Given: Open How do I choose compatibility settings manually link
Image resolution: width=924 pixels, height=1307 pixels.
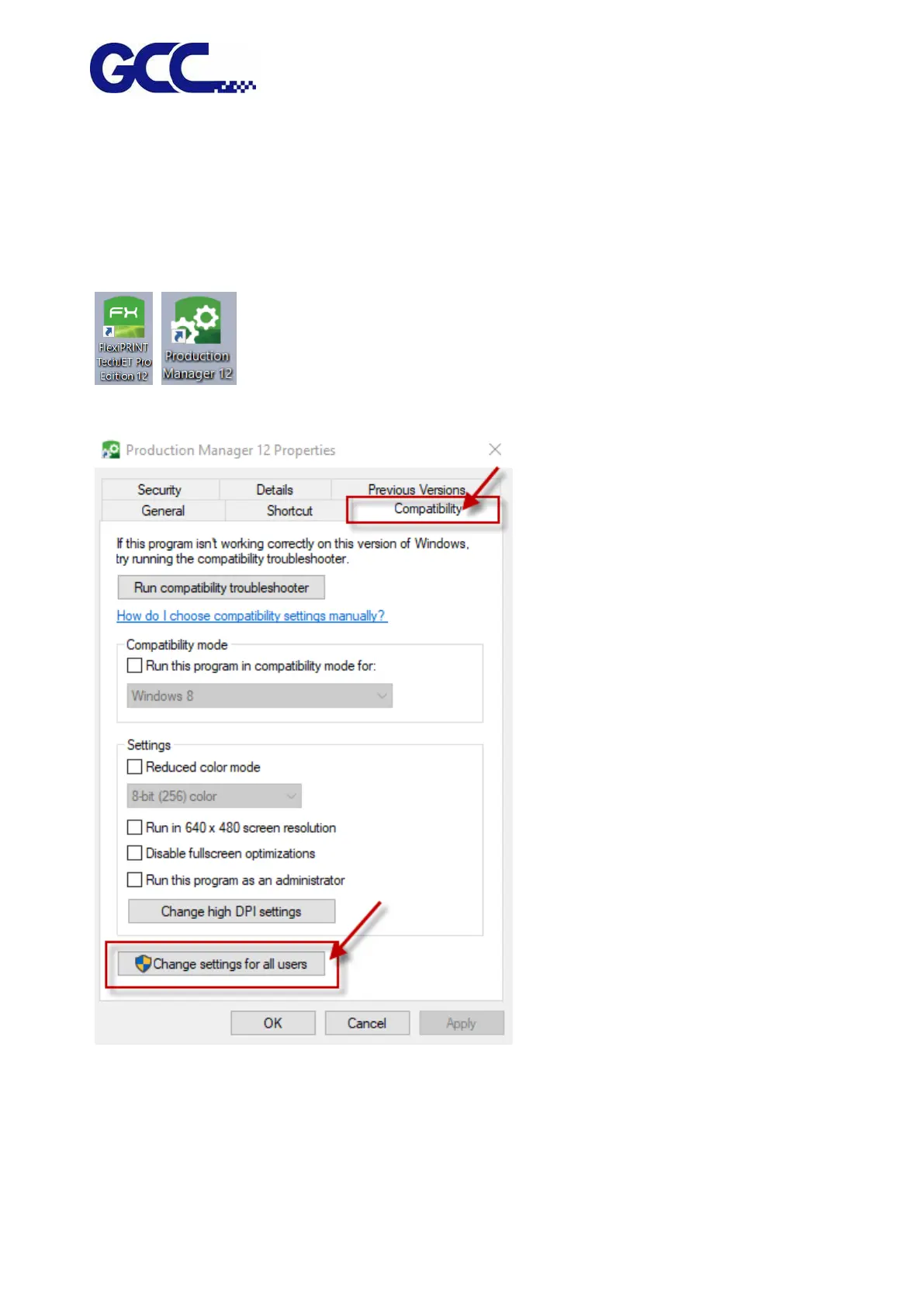Looking at the screenshot, I should 251,615.
